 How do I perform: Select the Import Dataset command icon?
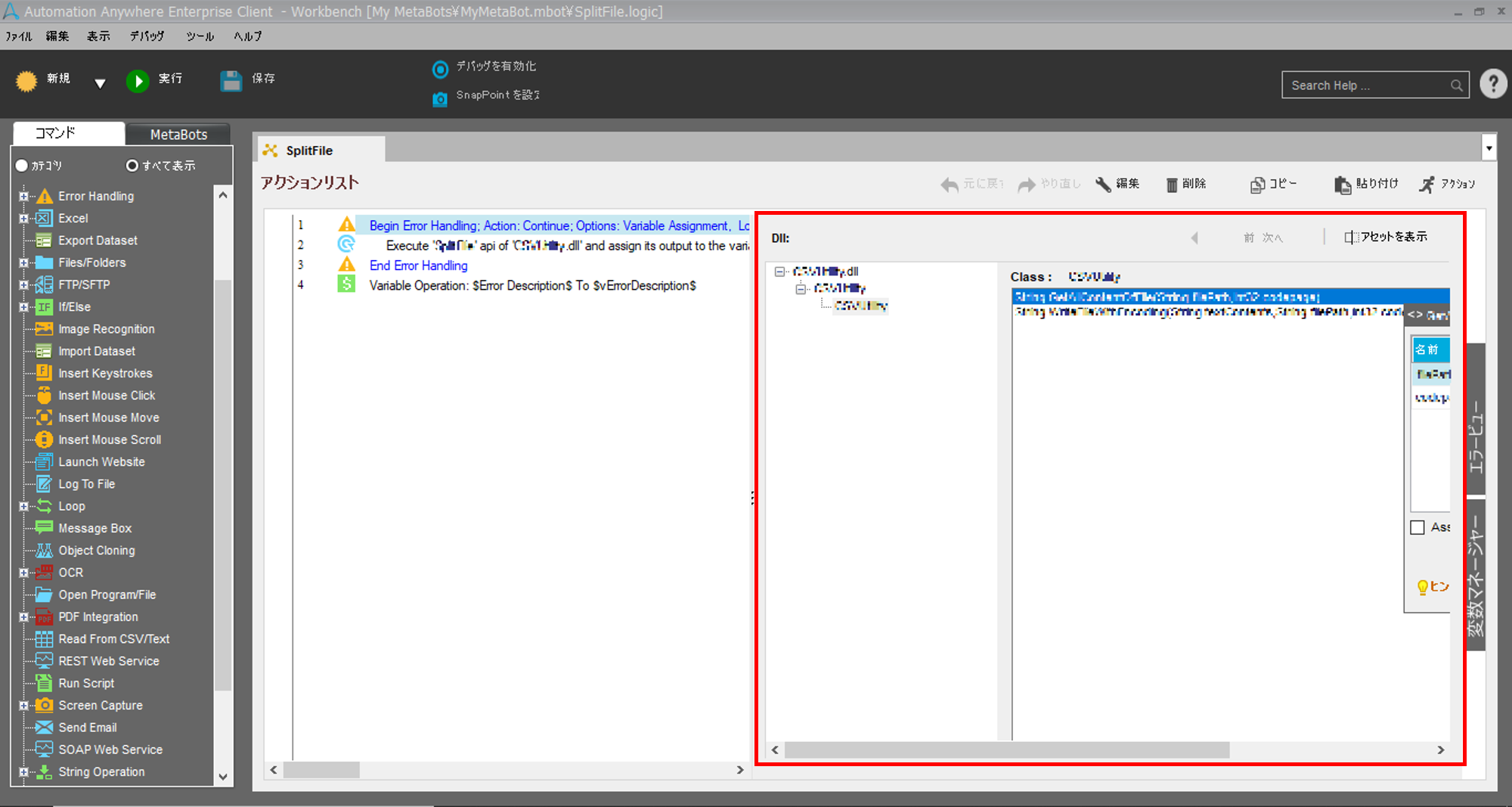click(x=44, y=351)
